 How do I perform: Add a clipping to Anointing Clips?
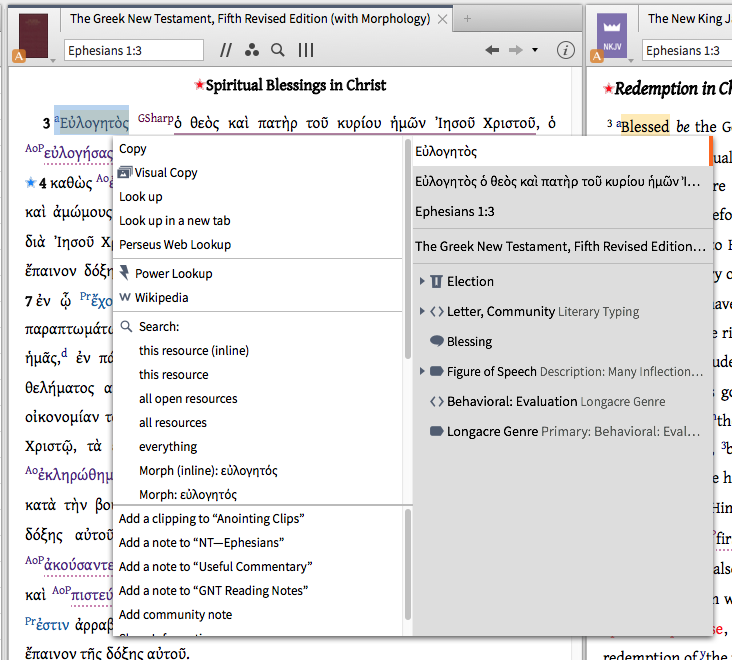click(211, 519)
